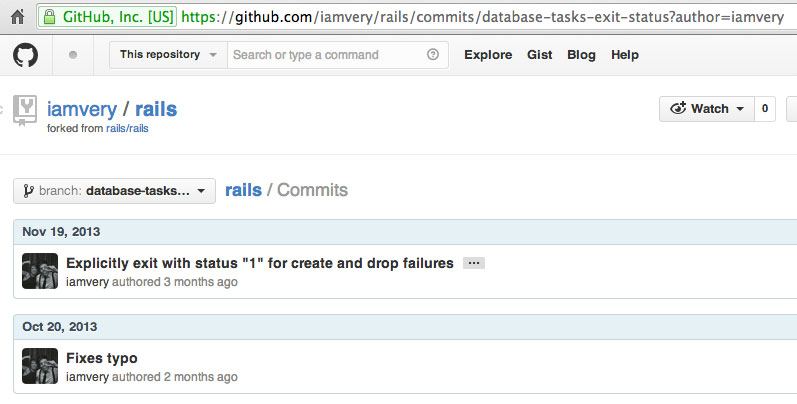Click the eye icon on Watch
797x404 pixels.
click(678, 108)
